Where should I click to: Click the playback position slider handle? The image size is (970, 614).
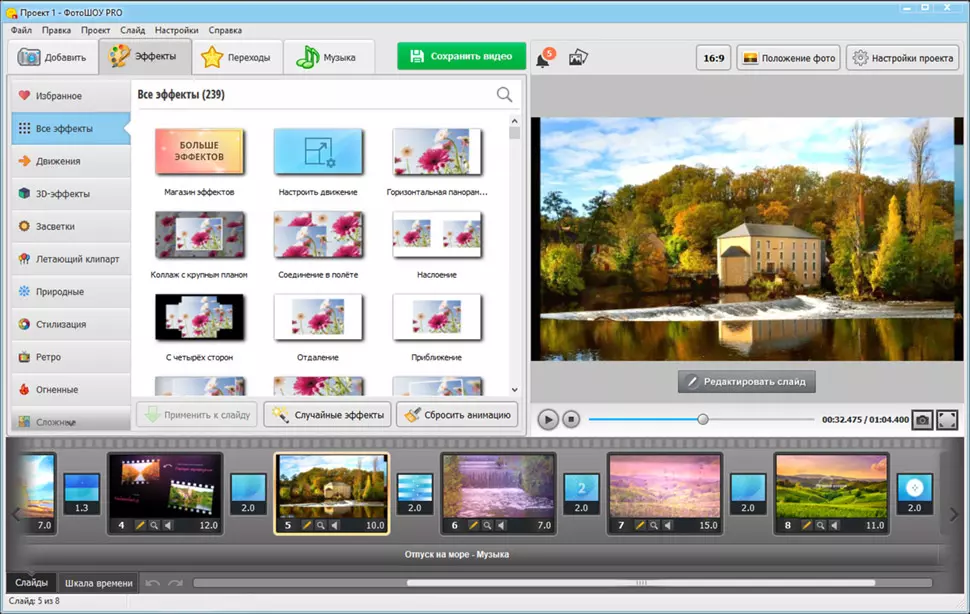click(x=703, y=420)
